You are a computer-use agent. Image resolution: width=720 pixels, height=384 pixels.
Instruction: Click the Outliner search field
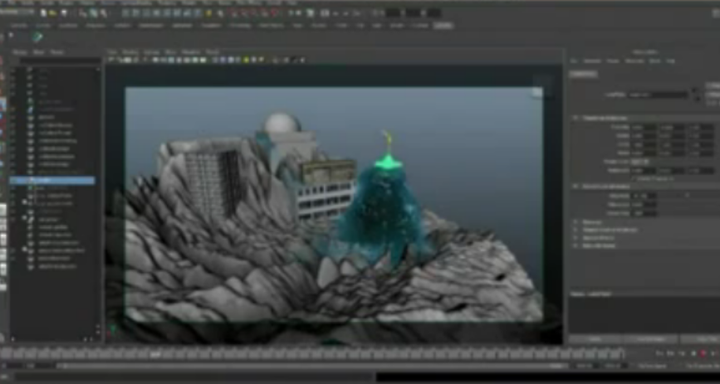coord(60,61)
